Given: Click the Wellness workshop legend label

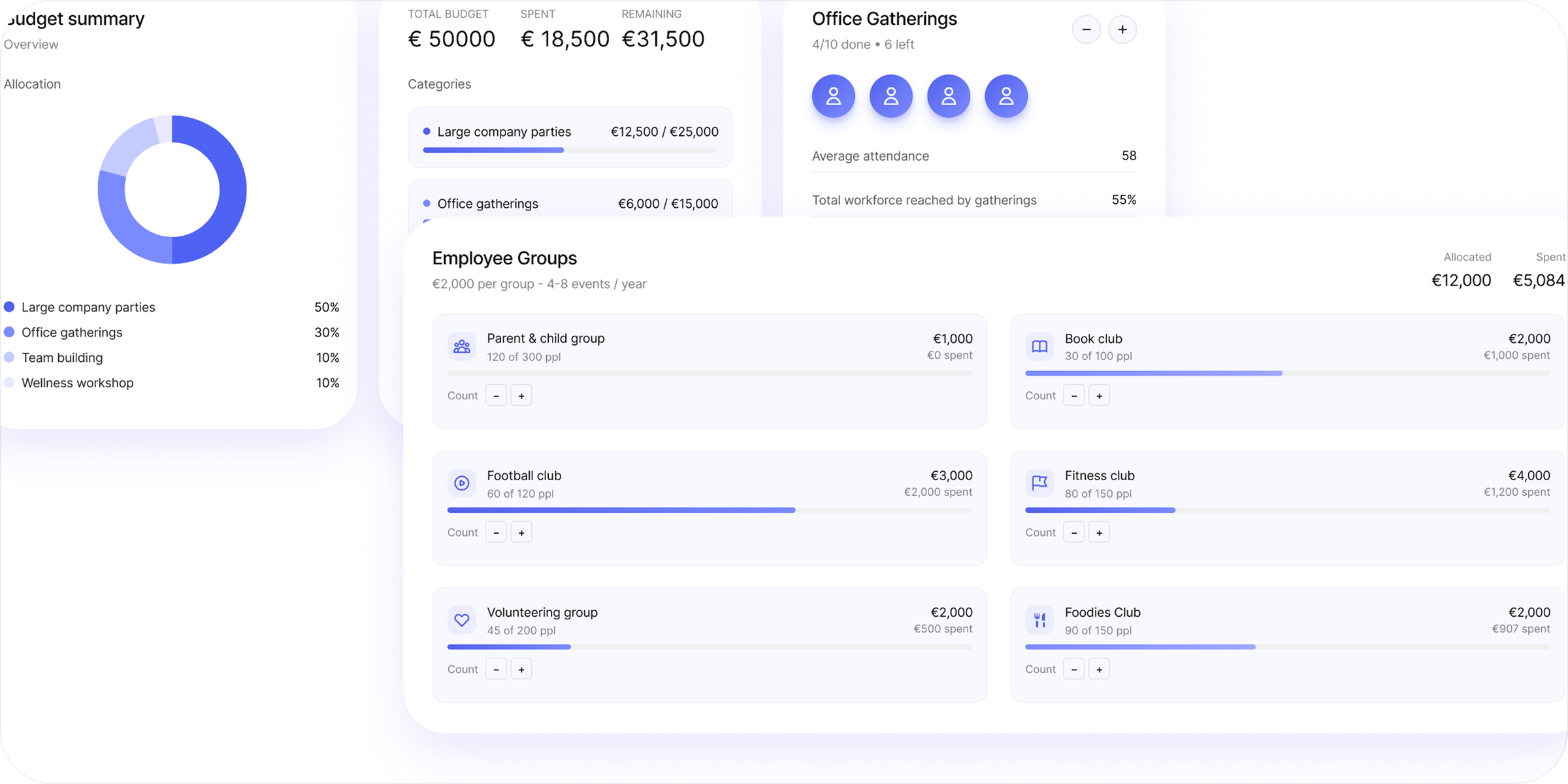Looking at the screenshot, I should [78, 383].
